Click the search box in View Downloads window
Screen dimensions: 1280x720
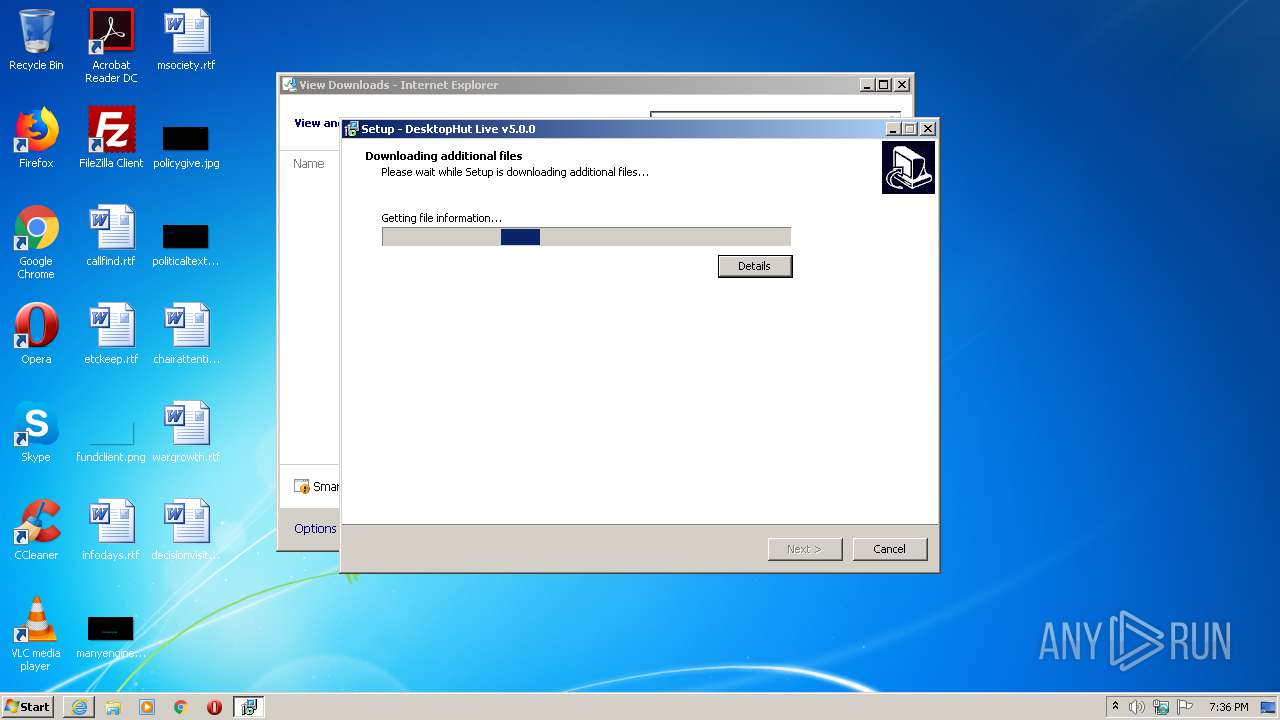click(x=775, y=114)
